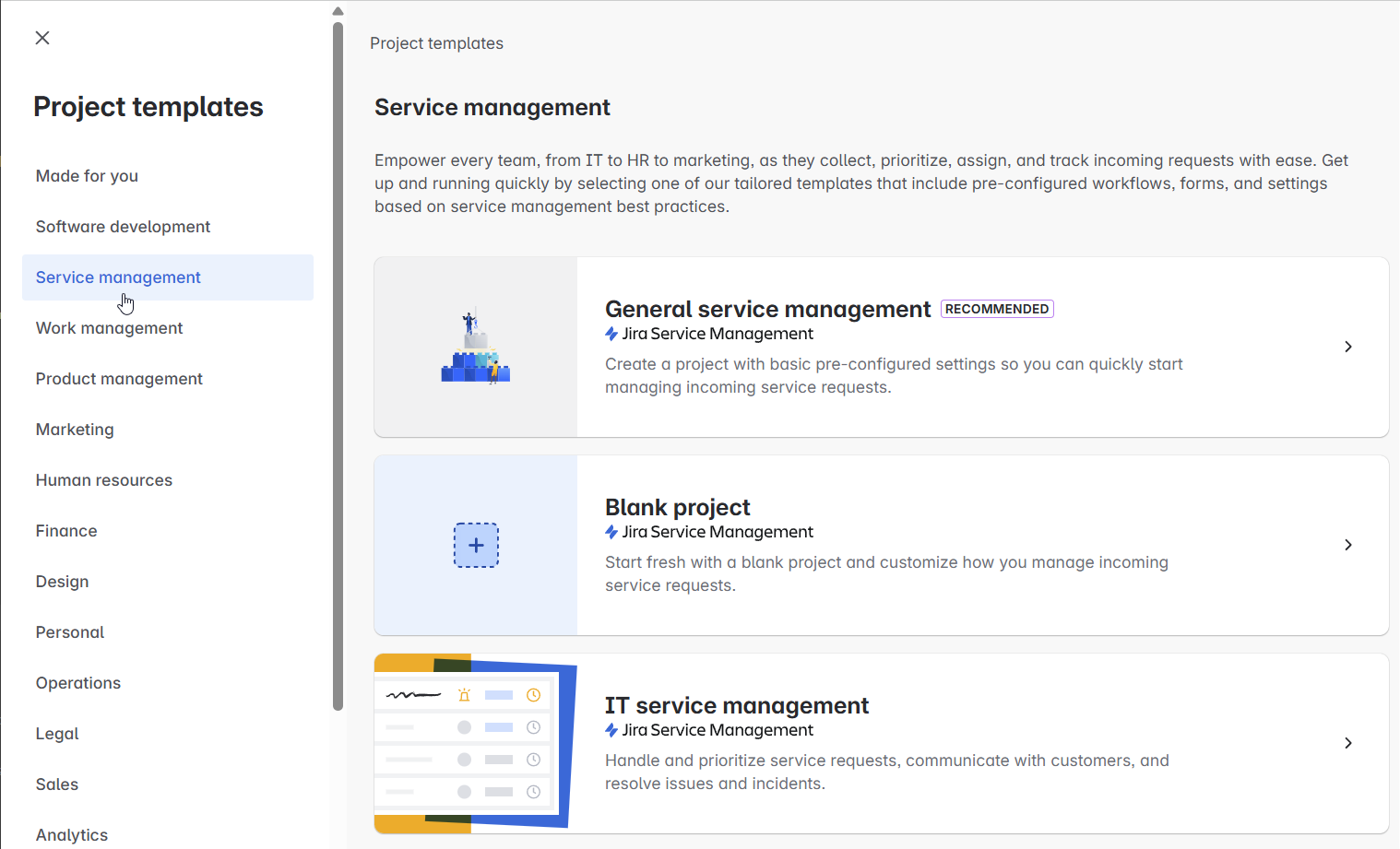Select the Analytics category

(72, 834)
